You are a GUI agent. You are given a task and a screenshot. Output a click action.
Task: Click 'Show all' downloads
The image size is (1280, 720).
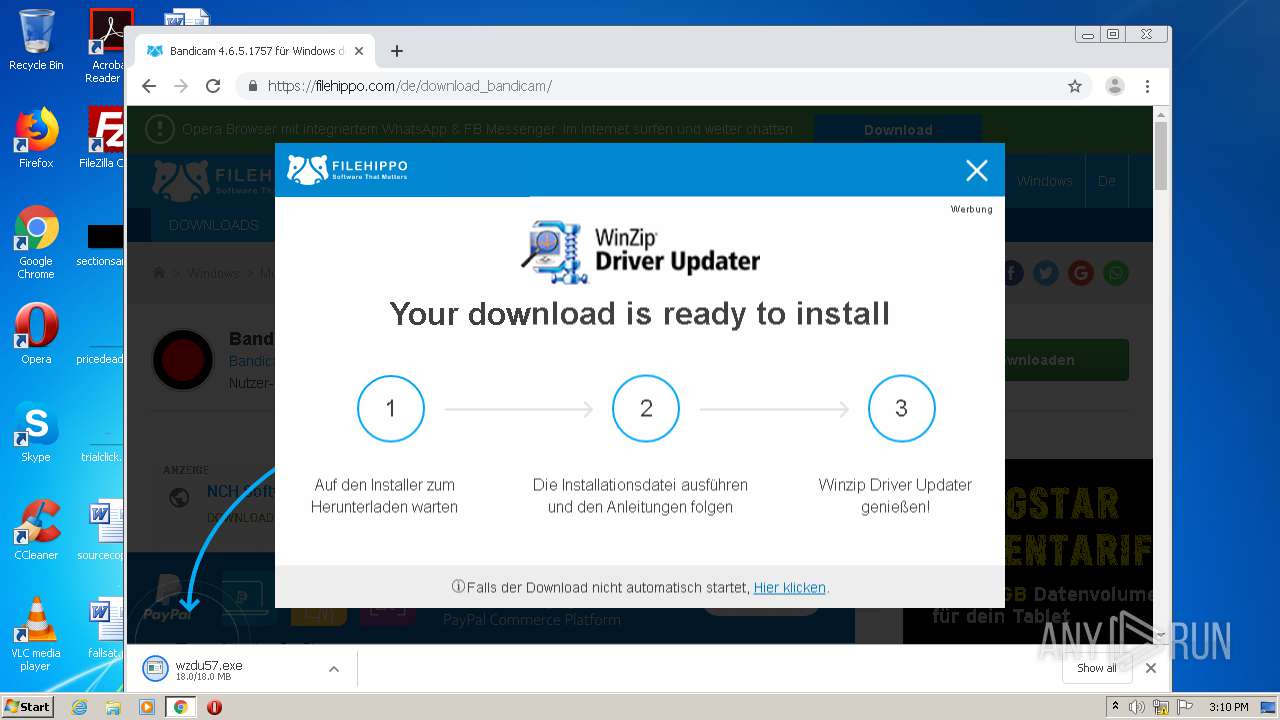1097,668
